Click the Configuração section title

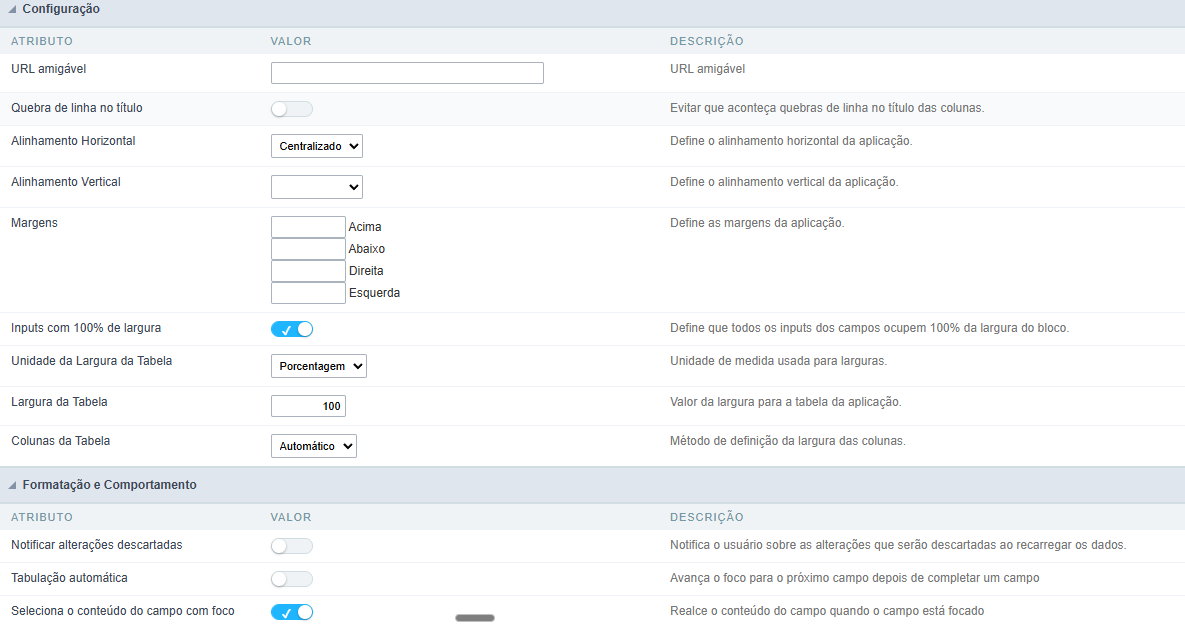(61, 9)
